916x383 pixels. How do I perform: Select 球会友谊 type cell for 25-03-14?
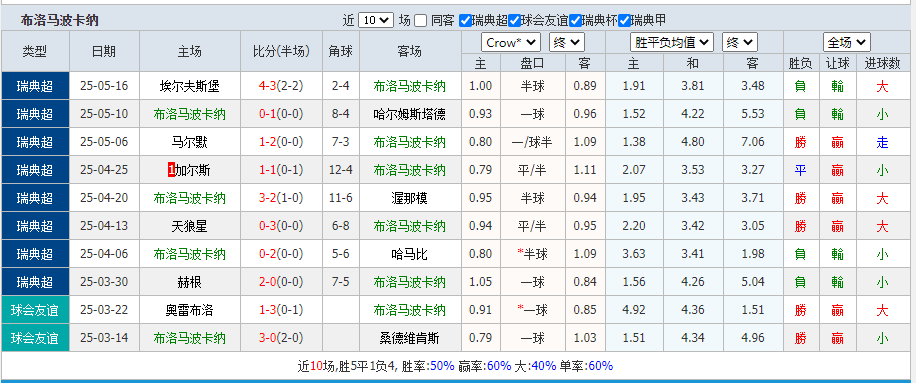click(x=35, y=338)
